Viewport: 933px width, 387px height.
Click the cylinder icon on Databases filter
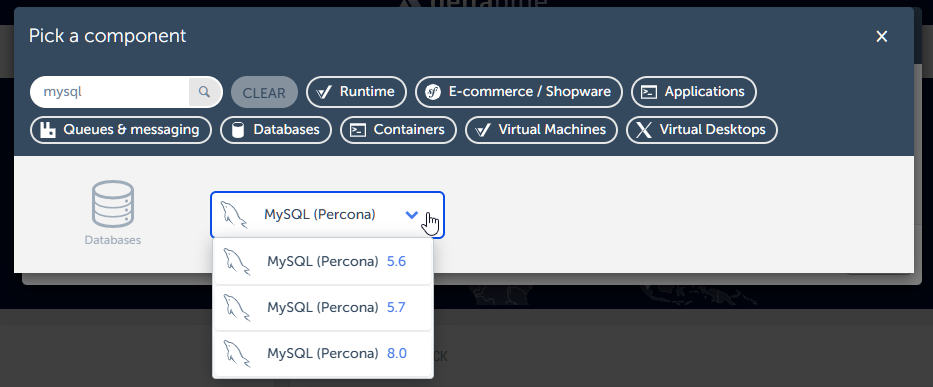click(238, 130)
